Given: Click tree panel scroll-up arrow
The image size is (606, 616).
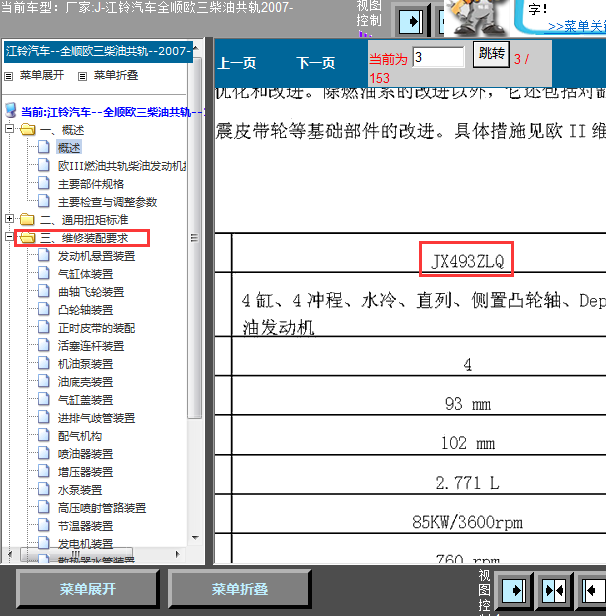Looking at the screenshot, I should (195, 48).
